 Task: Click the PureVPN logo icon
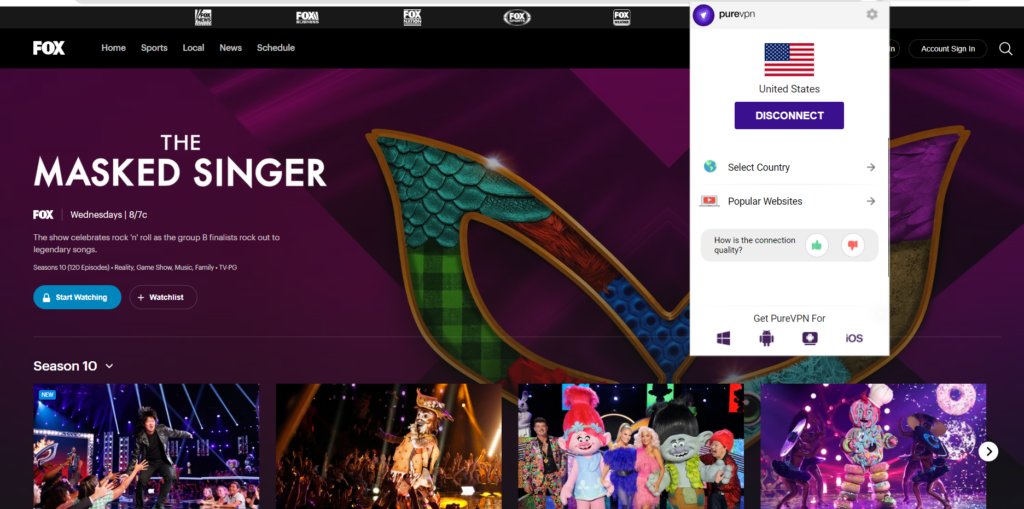pos(703,14)
